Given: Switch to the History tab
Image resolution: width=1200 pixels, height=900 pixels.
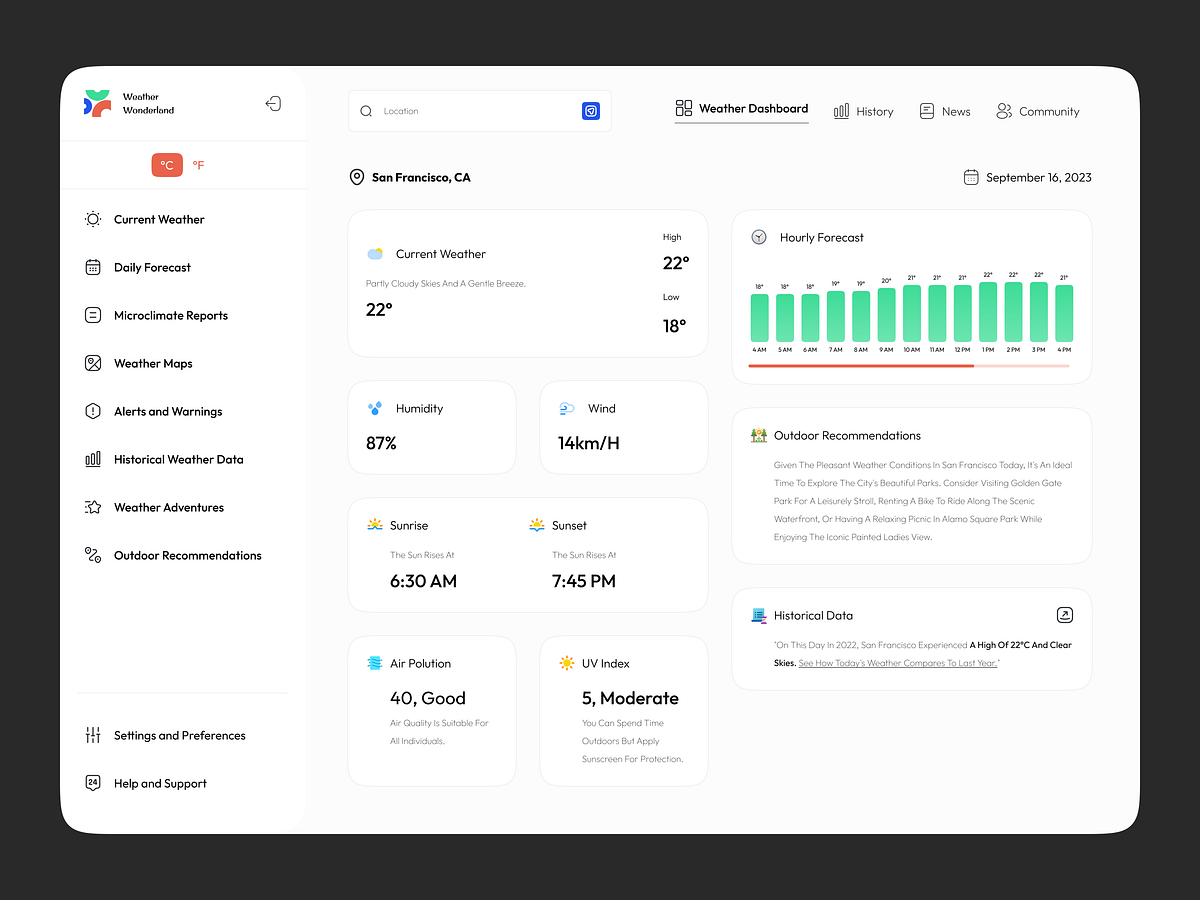Looking at the screenshot, I should coord(863,111).
